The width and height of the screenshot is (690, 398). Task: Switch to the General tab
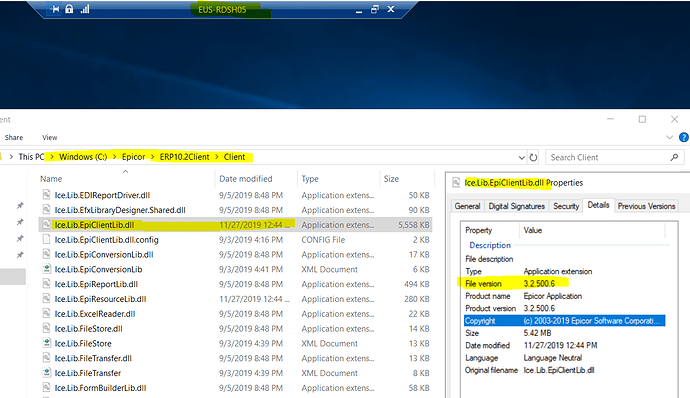467,206
